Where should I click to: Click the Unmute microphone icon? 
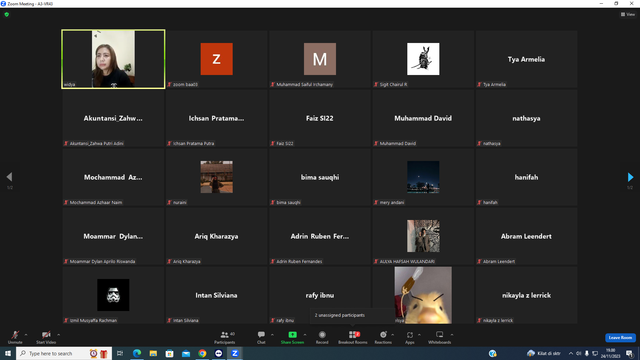pos(15,335)
